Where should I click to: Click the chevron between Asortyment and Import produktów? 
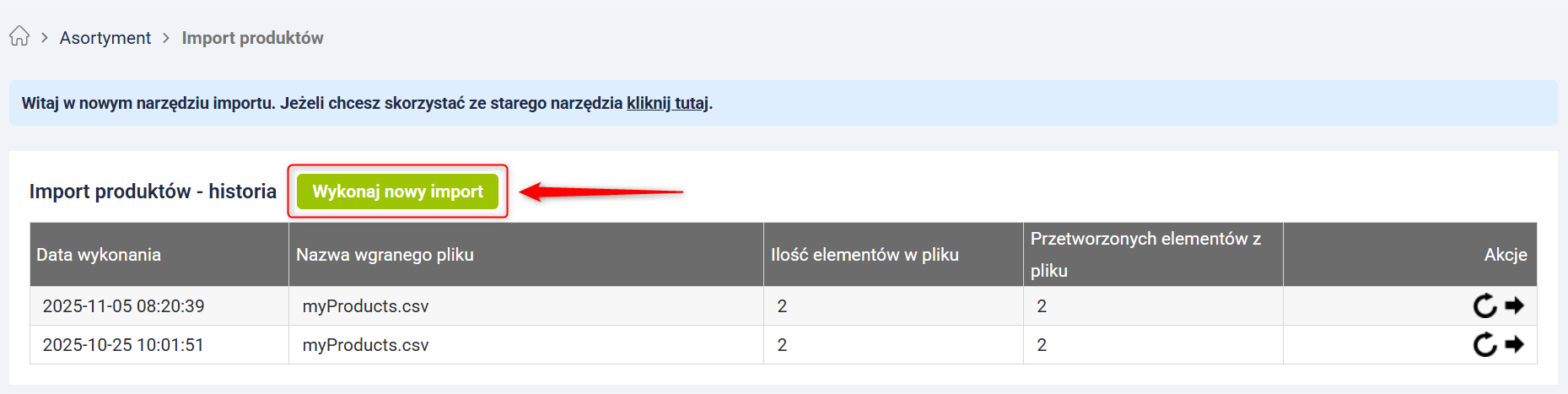(166, 38)
